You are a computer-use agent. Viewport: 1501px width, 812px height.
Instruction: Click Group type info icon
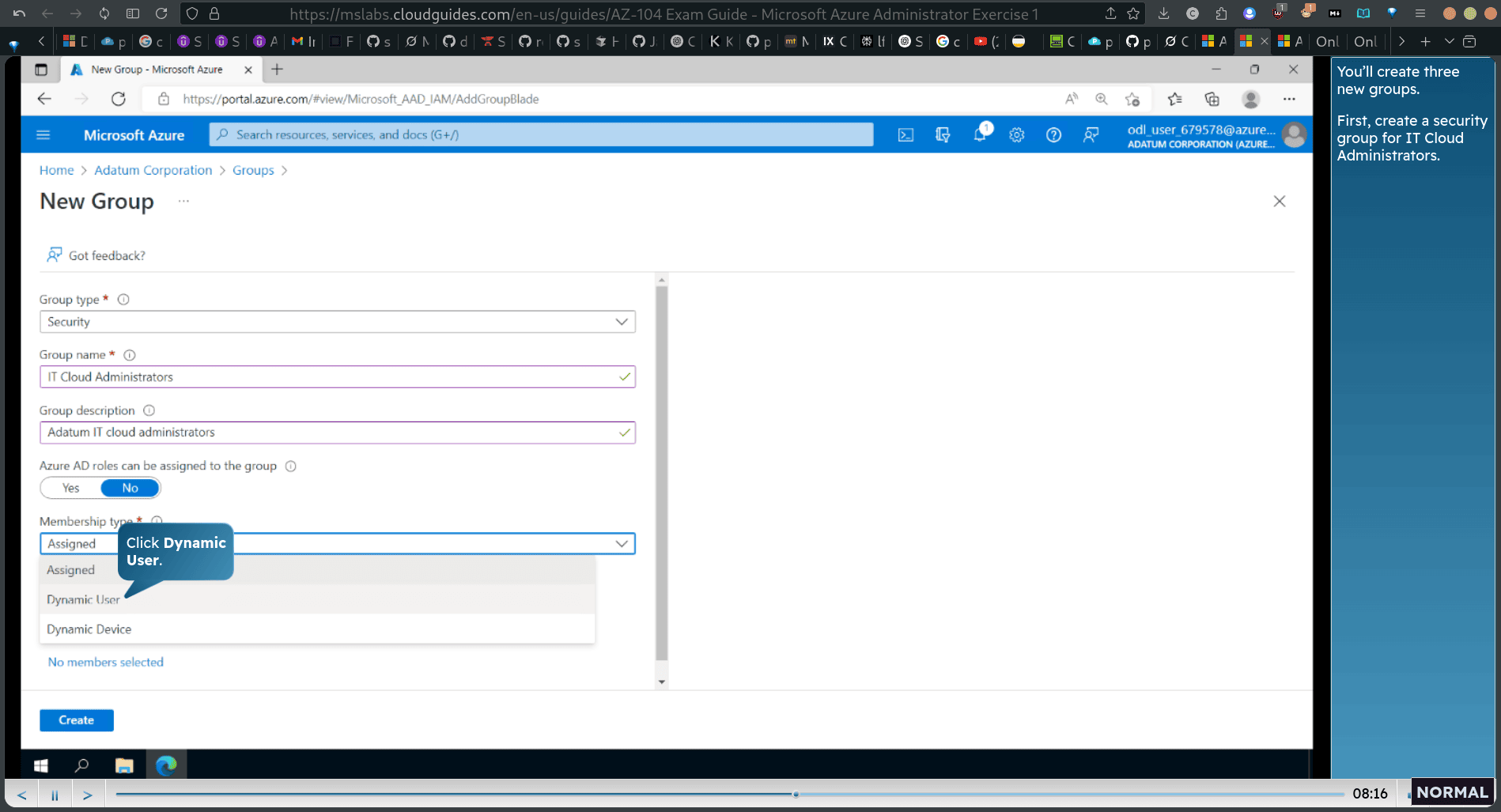point(123,300)
